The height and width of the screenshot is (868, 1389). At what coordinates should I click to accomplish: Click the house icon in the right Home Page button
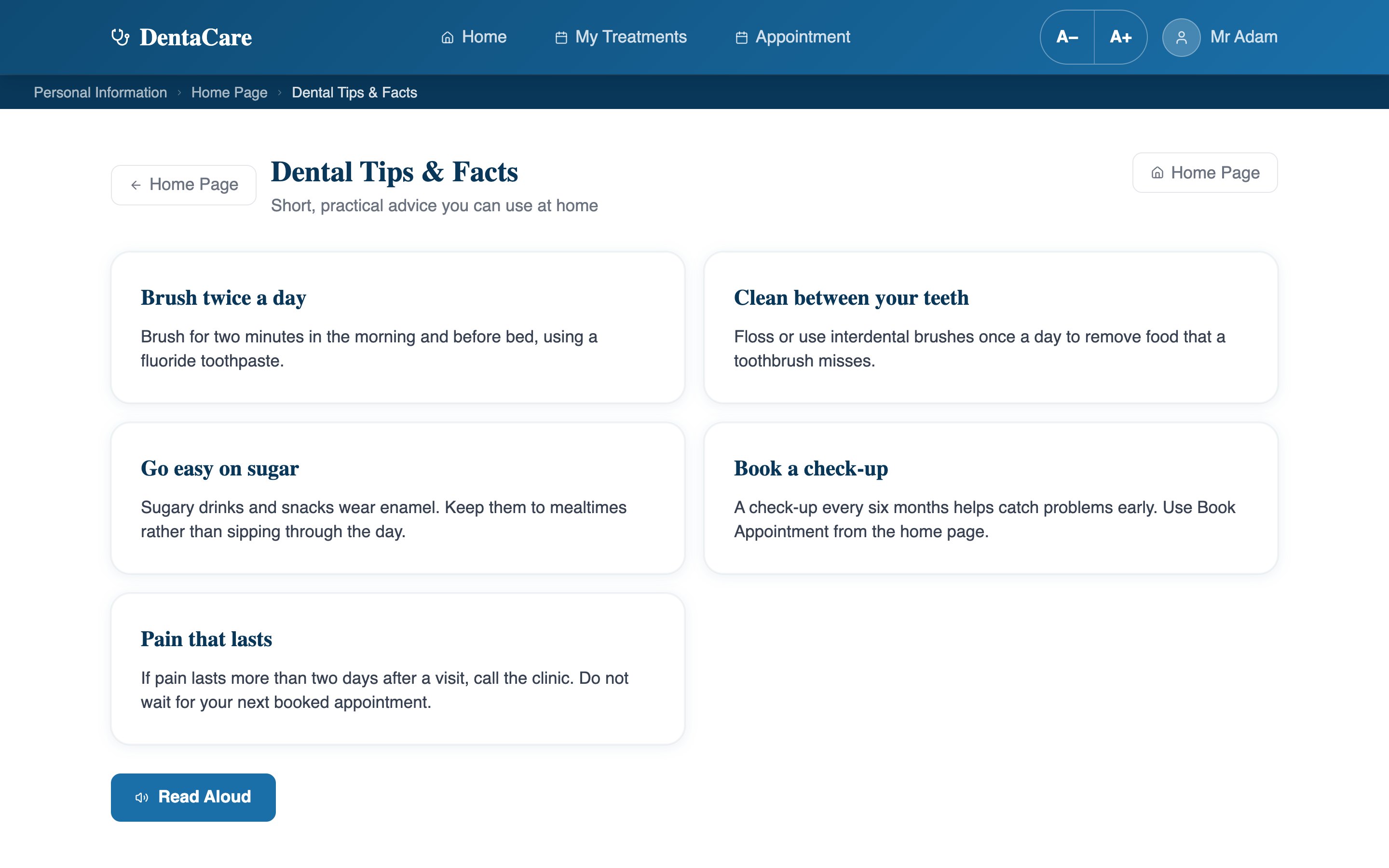[1157, 173]
